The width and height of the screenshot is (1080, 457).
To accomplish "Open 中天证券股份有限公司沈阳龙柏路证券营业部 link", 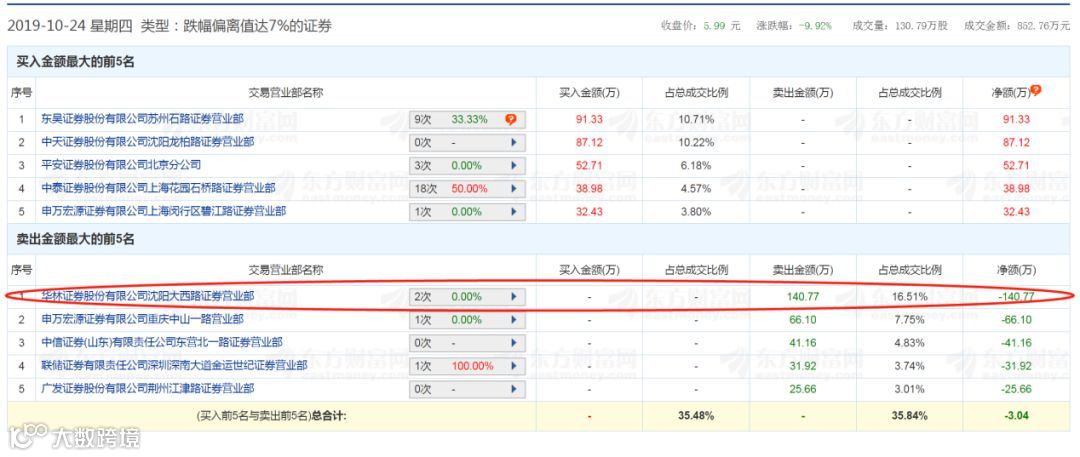I will pos(147,142).
